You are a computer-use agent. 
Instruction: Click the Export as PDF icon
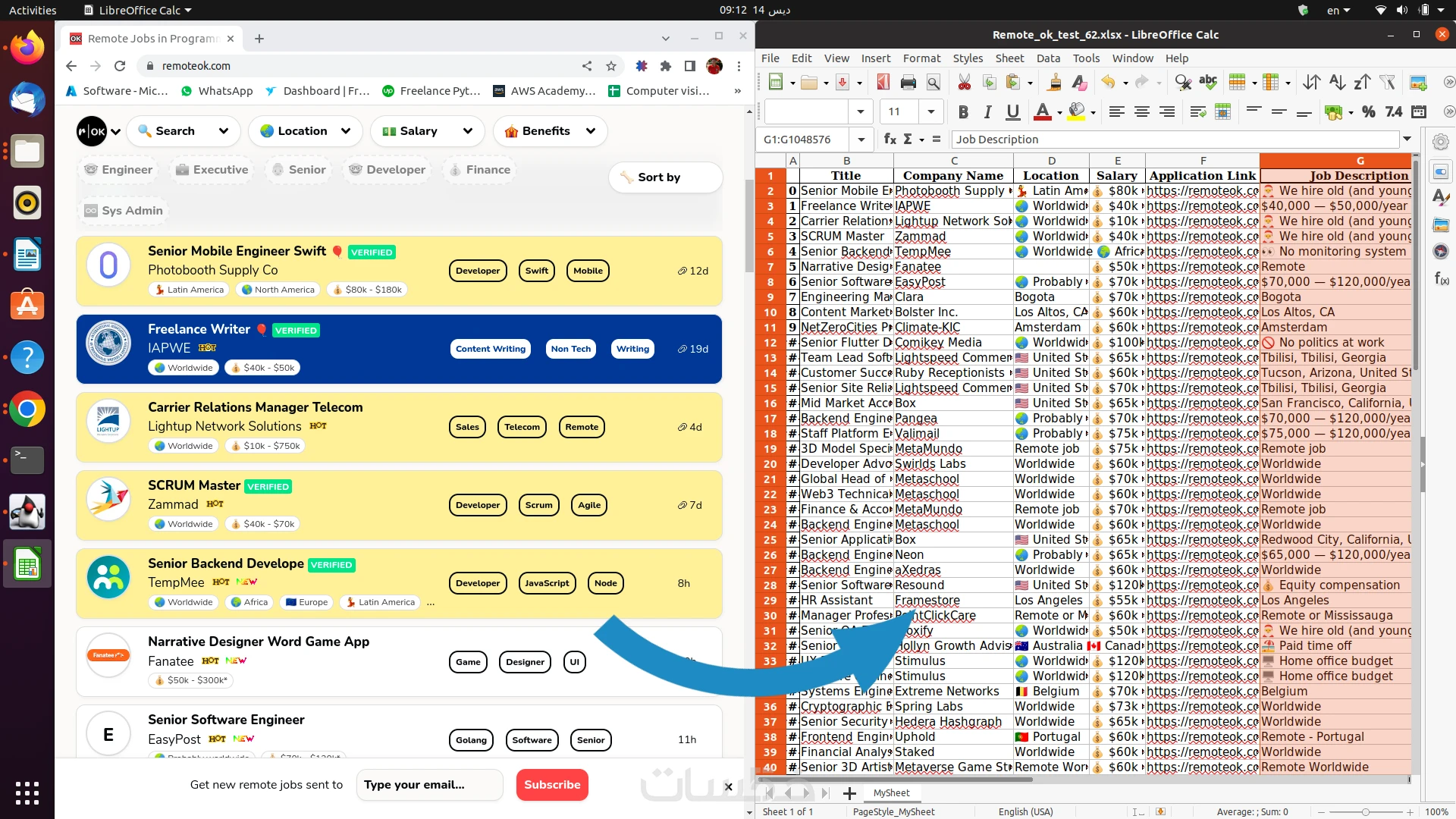click(x=883, y=83)
